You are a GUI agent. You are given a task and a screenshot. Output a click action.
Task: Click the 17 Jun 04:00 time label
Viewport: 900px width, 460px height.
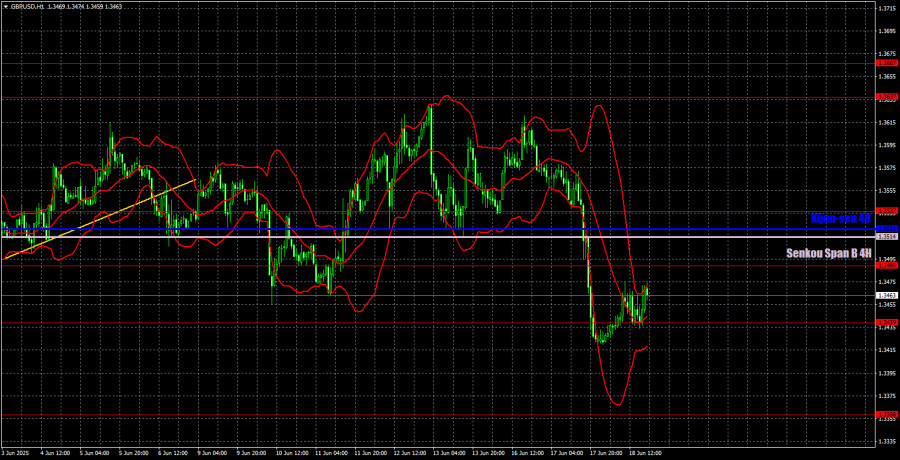click(567, 453)
